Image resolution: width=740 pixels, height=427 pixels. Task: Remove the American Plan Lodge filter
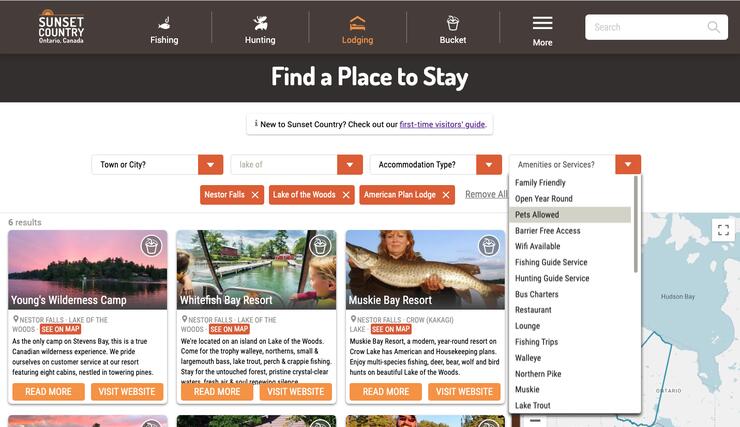446,195
